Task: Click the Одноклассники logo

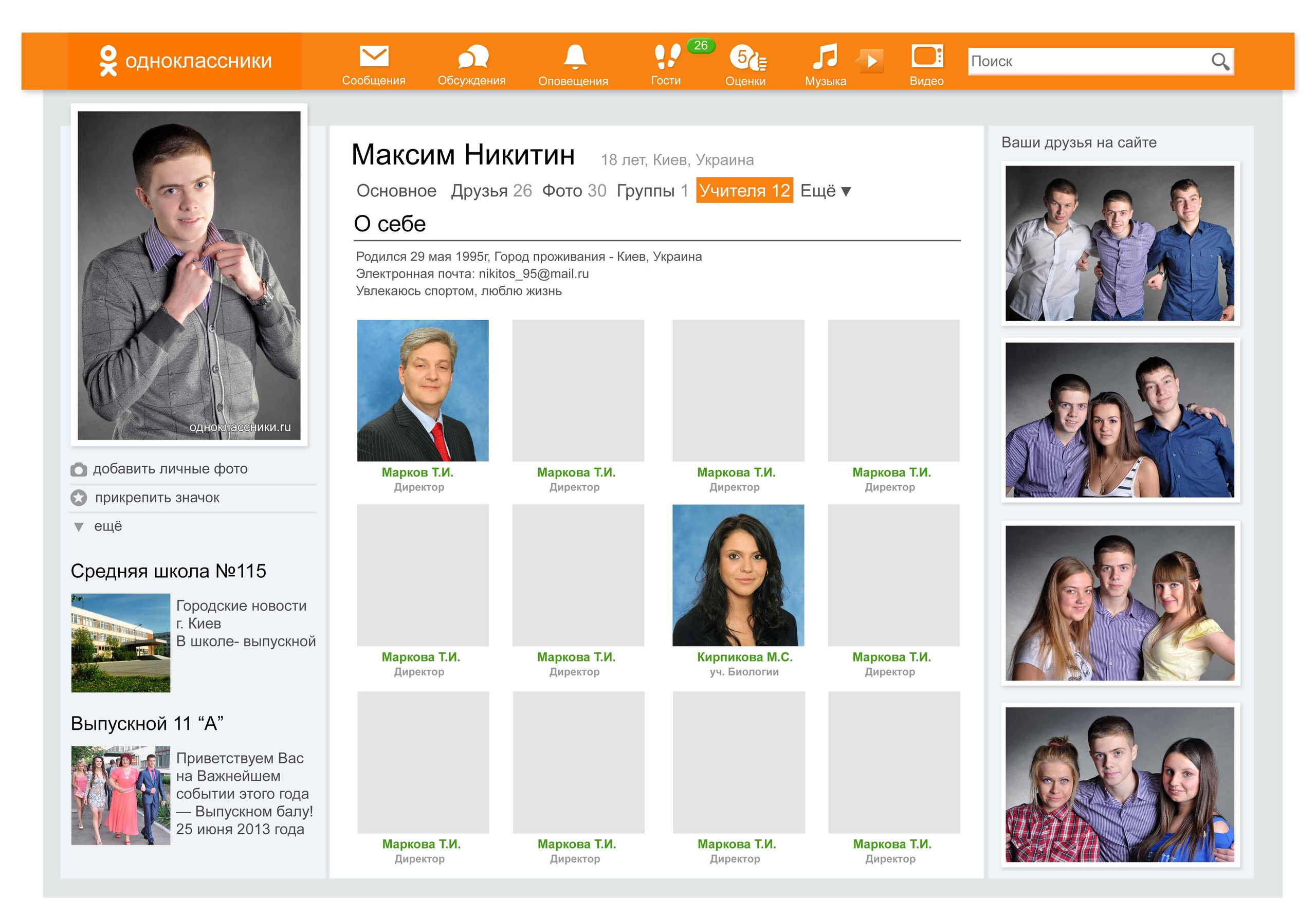Action: 185,61
